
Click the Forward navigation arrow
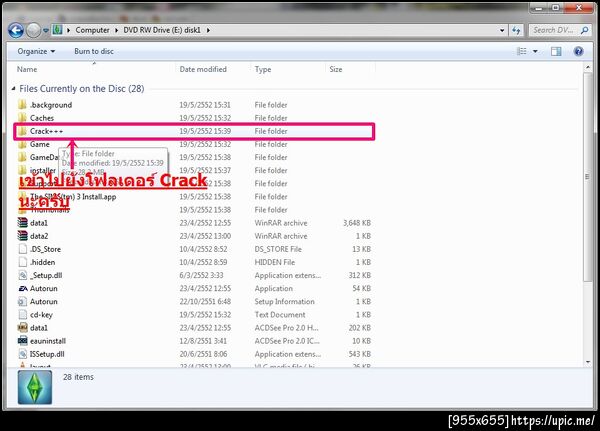point(33,30)
